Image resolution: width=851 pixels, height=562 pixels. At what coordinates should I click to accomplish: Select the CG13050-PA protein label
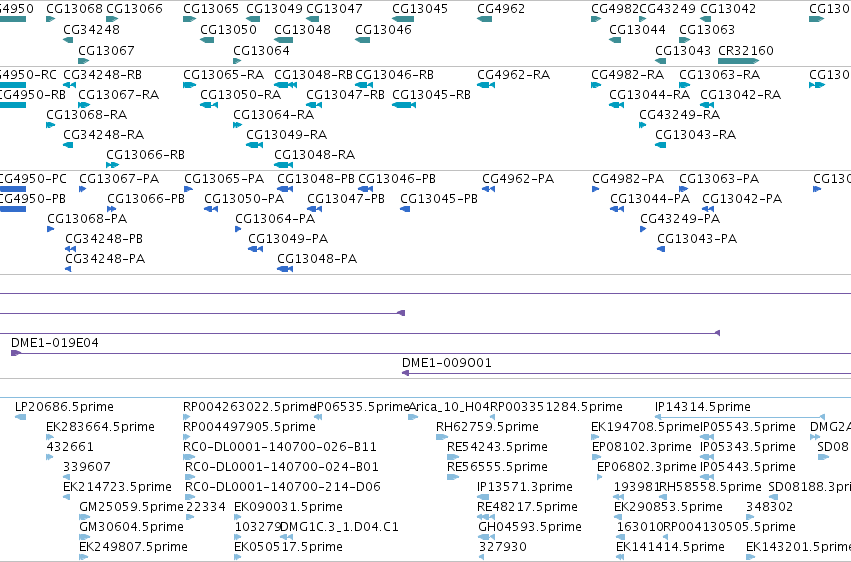pos(244,199)
